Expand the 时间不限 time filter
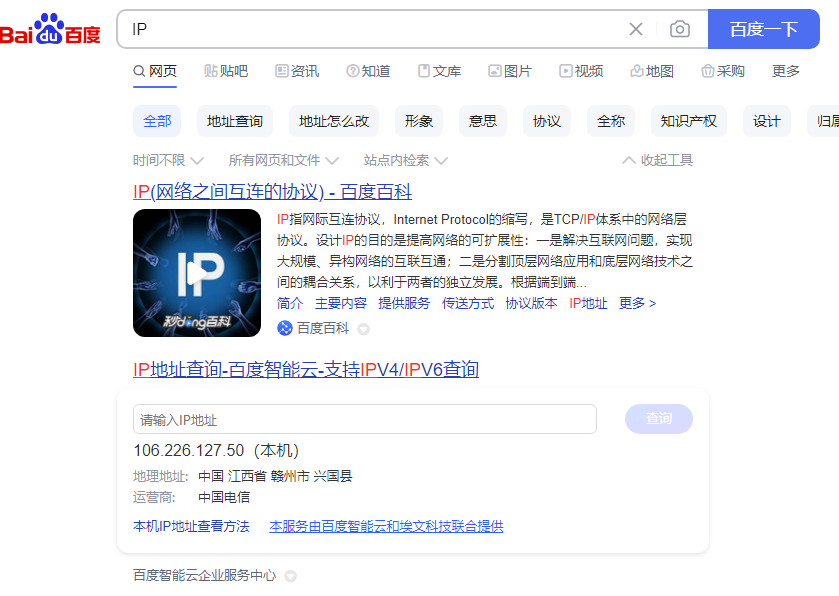839x596 pixels. [x=168, y=160]
